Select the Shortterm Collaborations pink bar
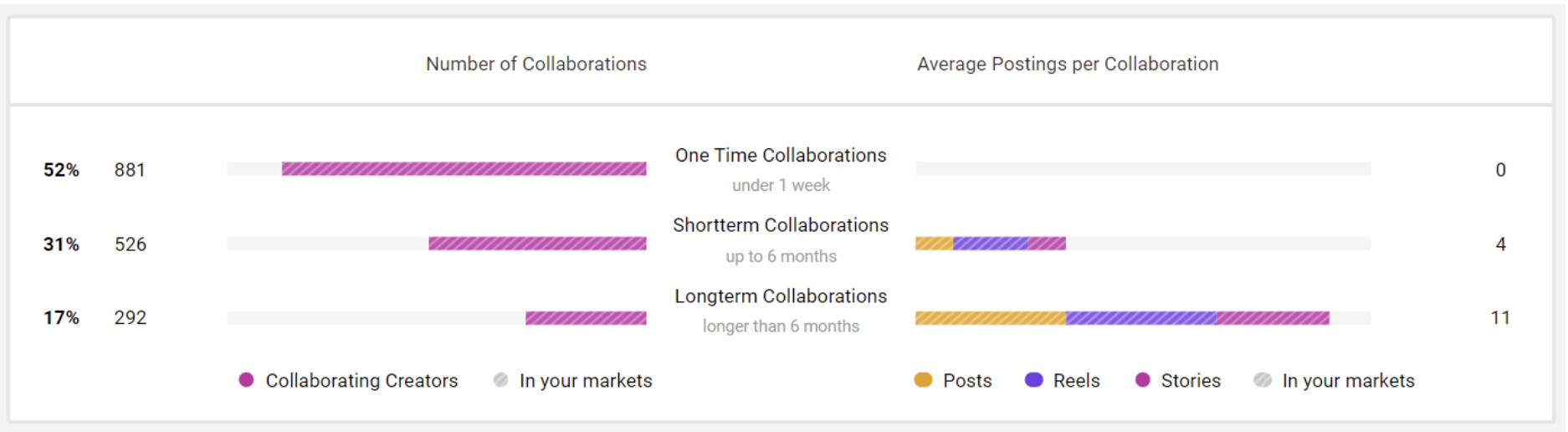The image size is (1568, 432). coord(537,244)
